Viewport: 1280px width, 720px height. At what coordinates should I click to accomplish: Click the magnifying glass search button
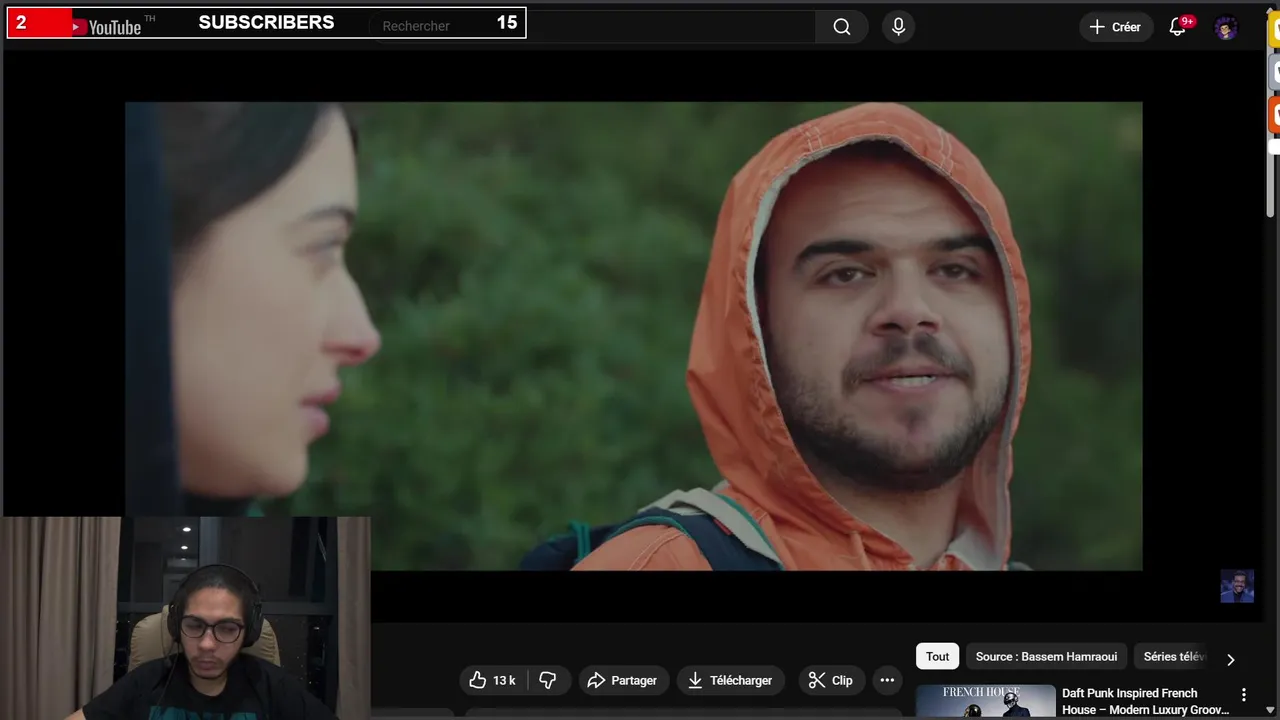842,27
